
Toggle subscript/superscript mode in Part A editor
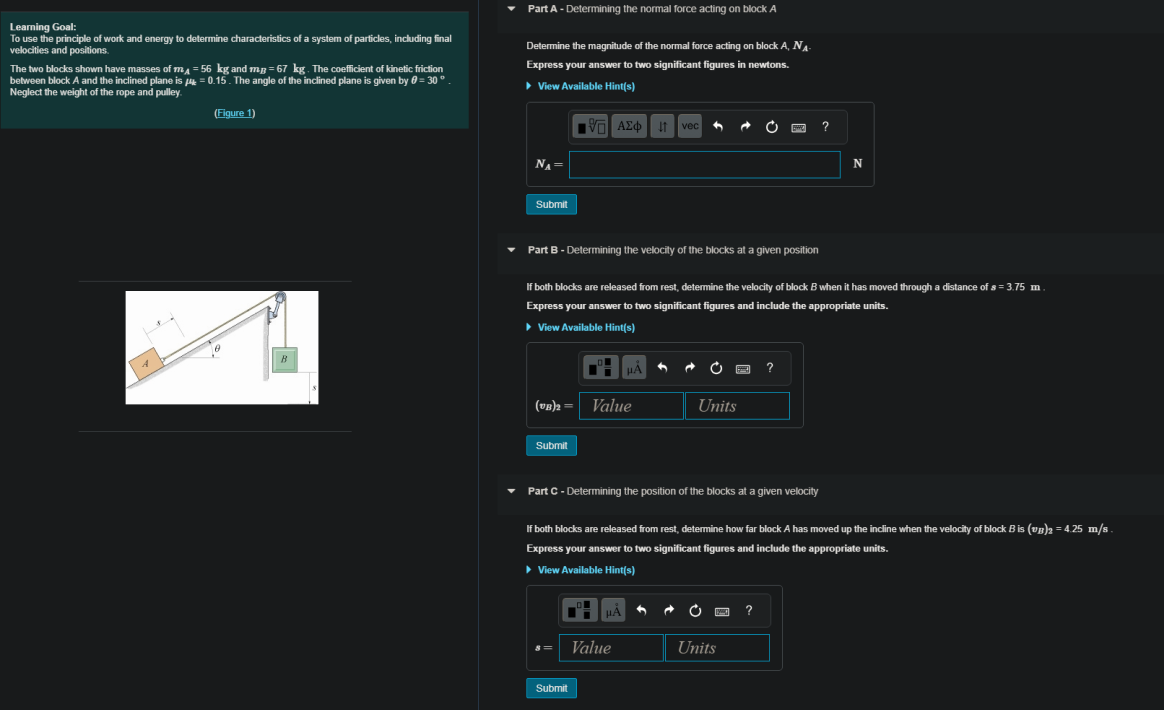click(661, 126)
